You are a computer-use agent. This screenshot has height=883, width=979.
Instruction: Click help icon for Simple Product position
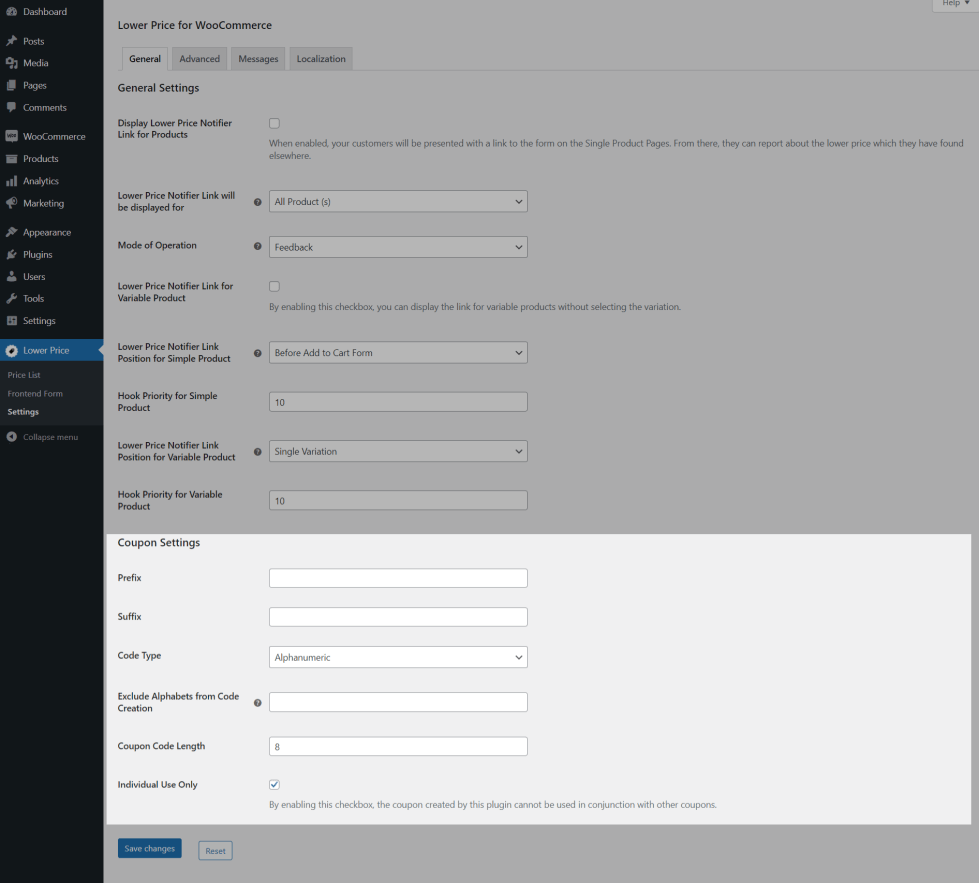click(257, 353)
